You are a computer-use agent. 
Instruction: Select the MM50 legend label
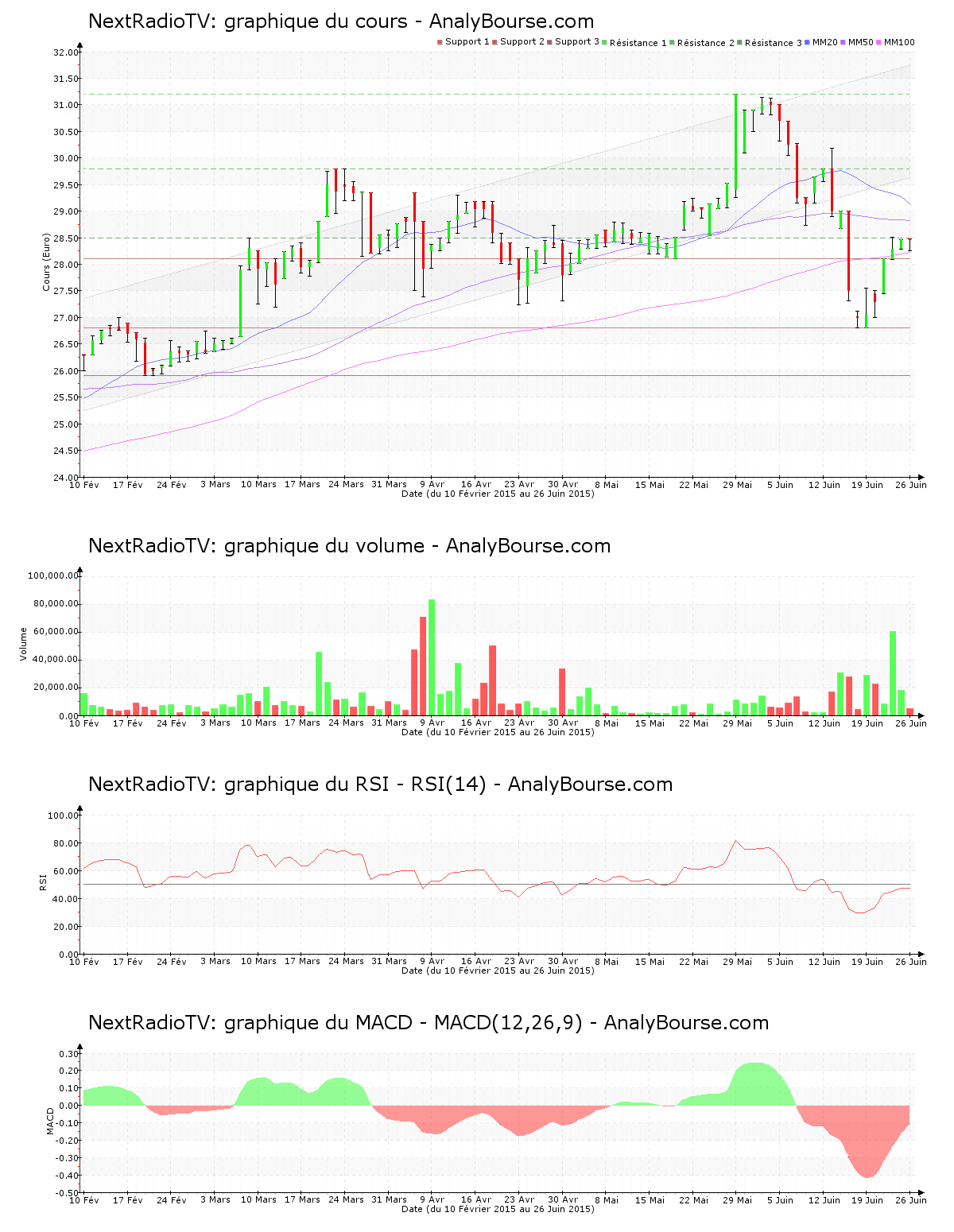861,42
